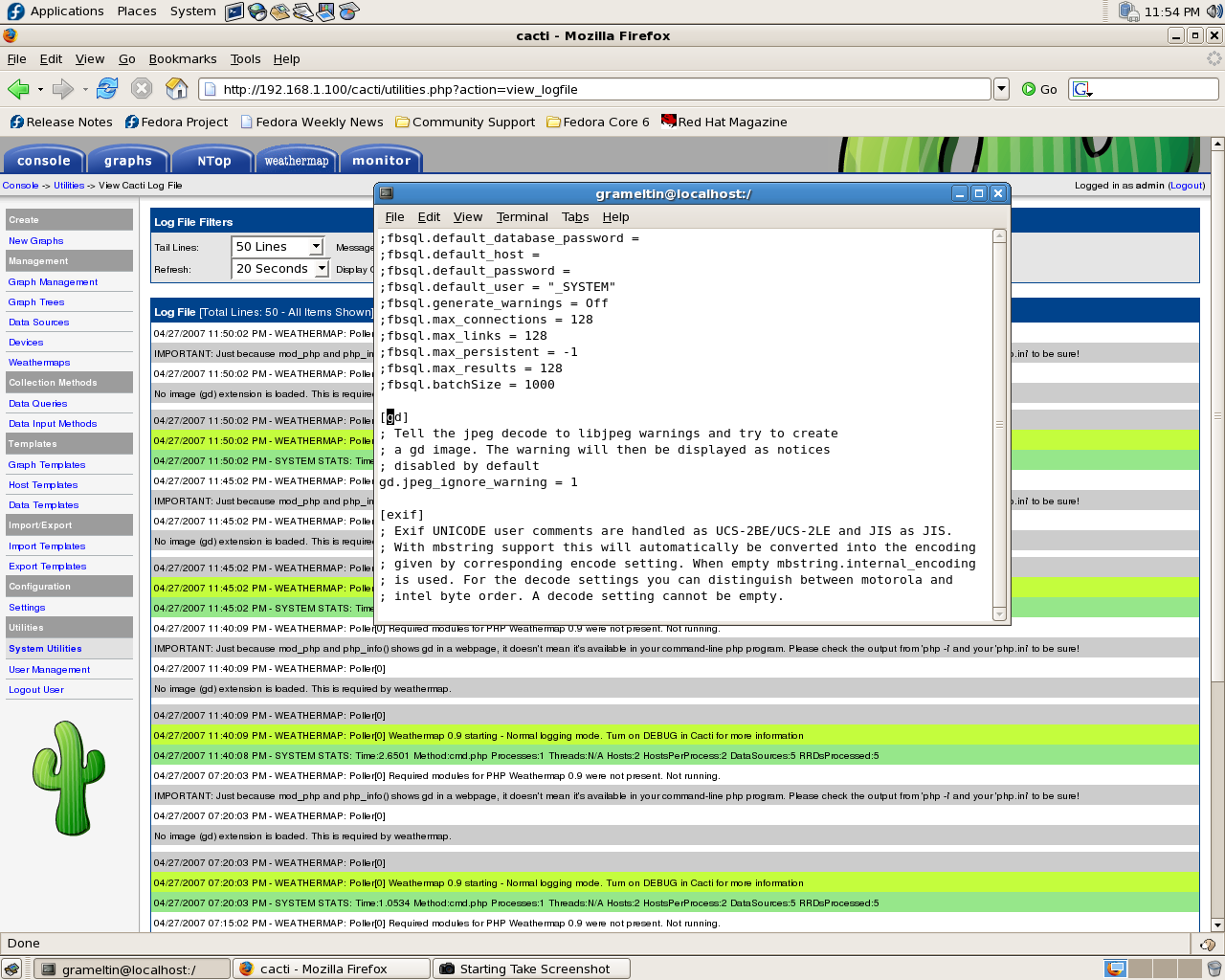1225x980 pixels.
Task: Open GNOME Places menu
Action: point(137,11)
